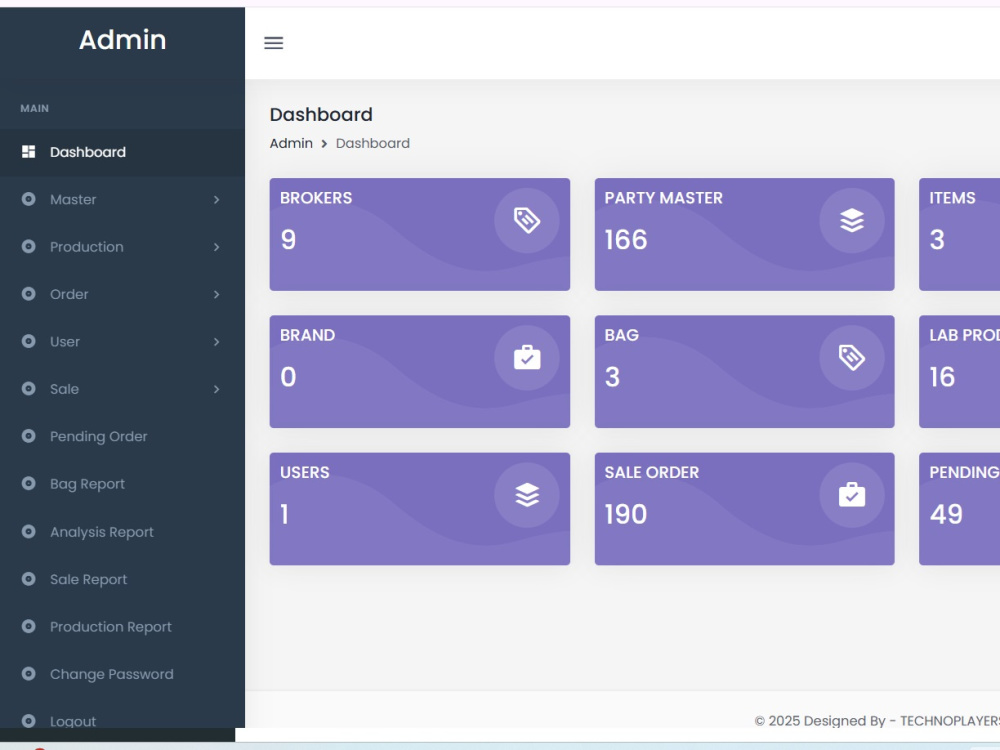The image size is (1000, 750).
Task: Click the briefcase icon on Sale Order card
Action: click(x=851, y=495)
